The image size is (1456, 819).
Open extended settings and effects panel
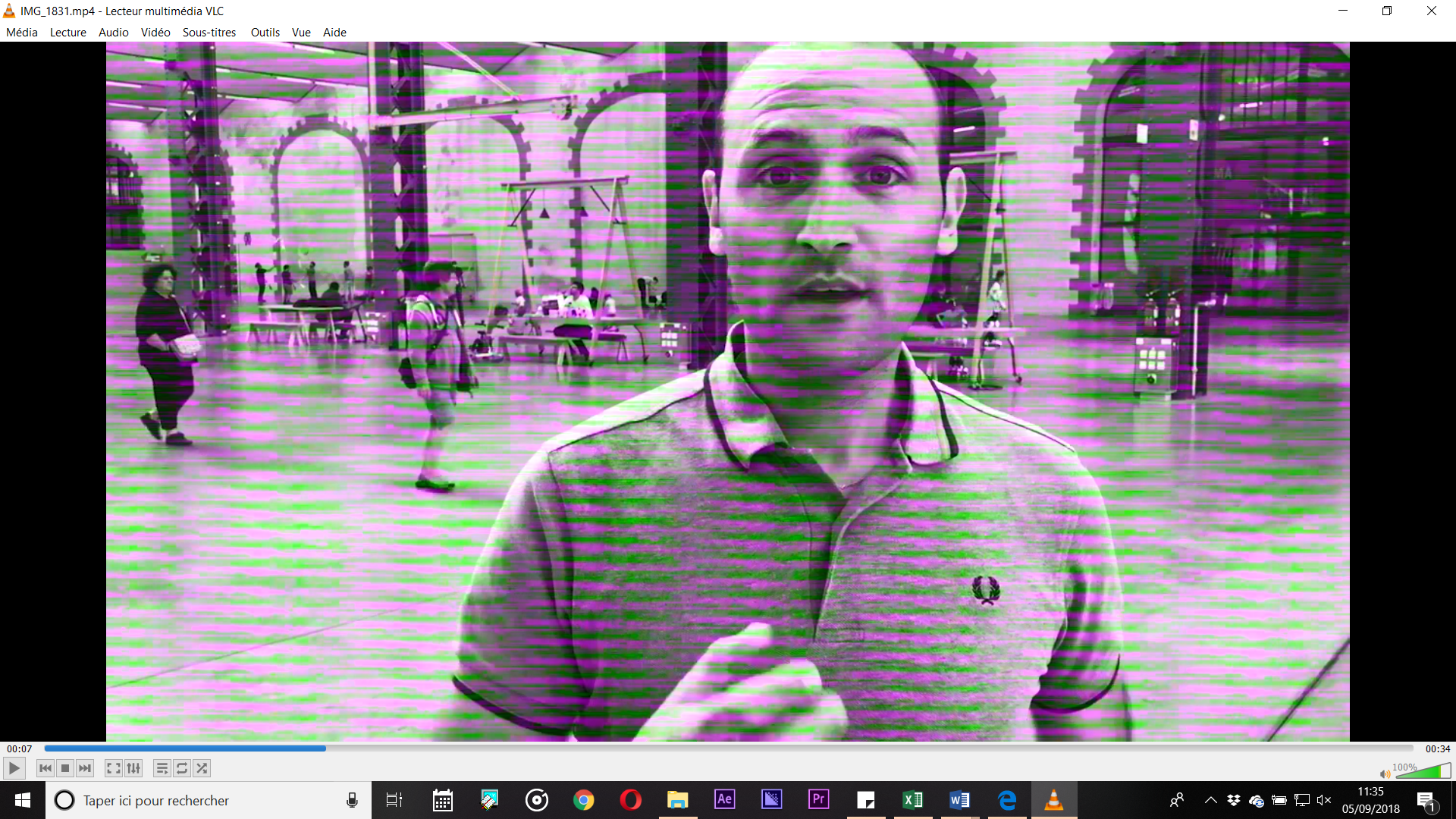(x=133, y=768)
